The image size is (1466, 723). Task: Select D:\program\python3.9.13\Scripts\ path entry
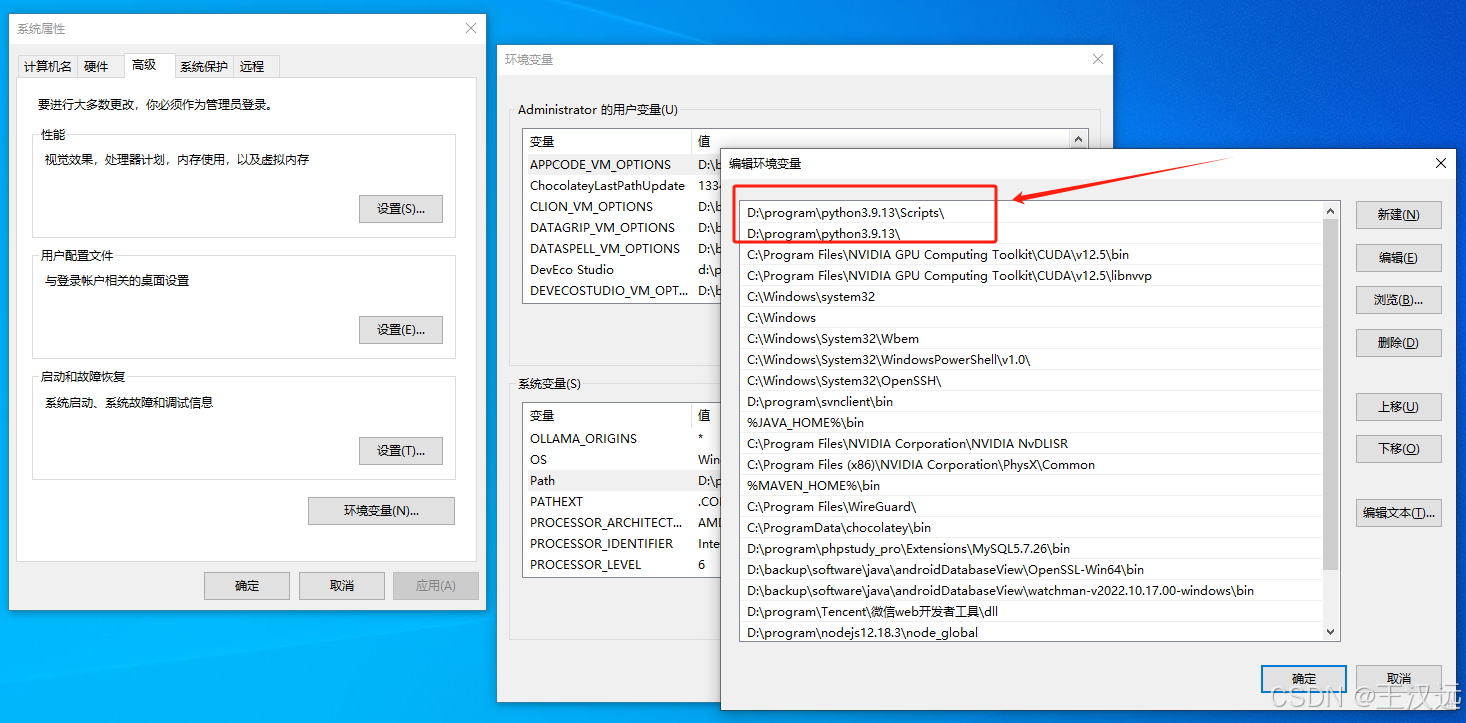tap(1031, 213)
